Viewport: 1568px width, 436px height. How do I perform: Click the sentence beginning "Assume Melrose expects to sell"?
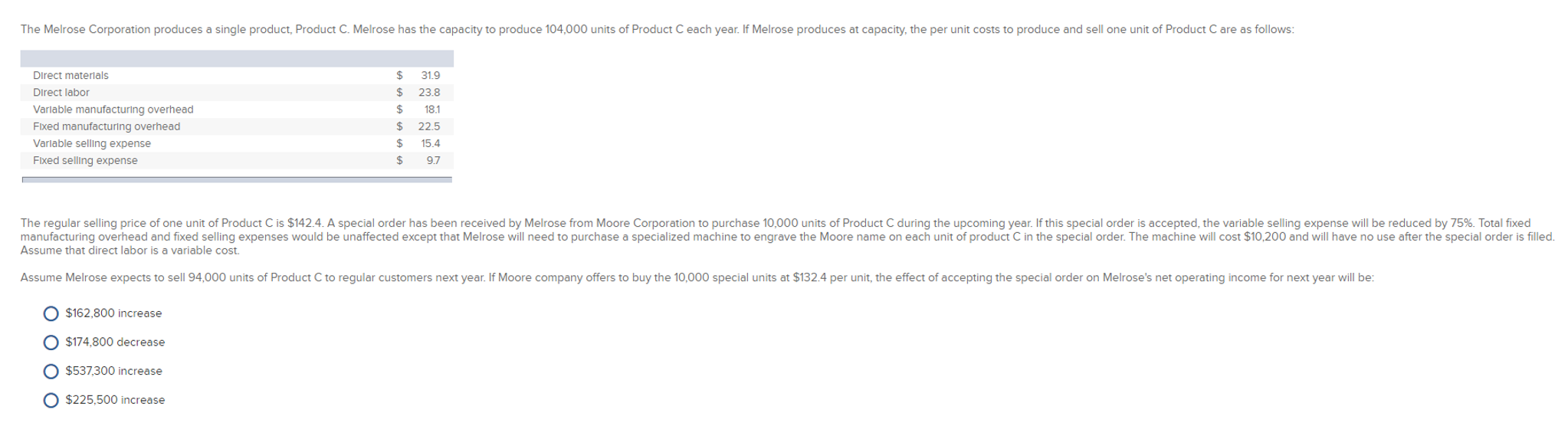coord(697,277)
